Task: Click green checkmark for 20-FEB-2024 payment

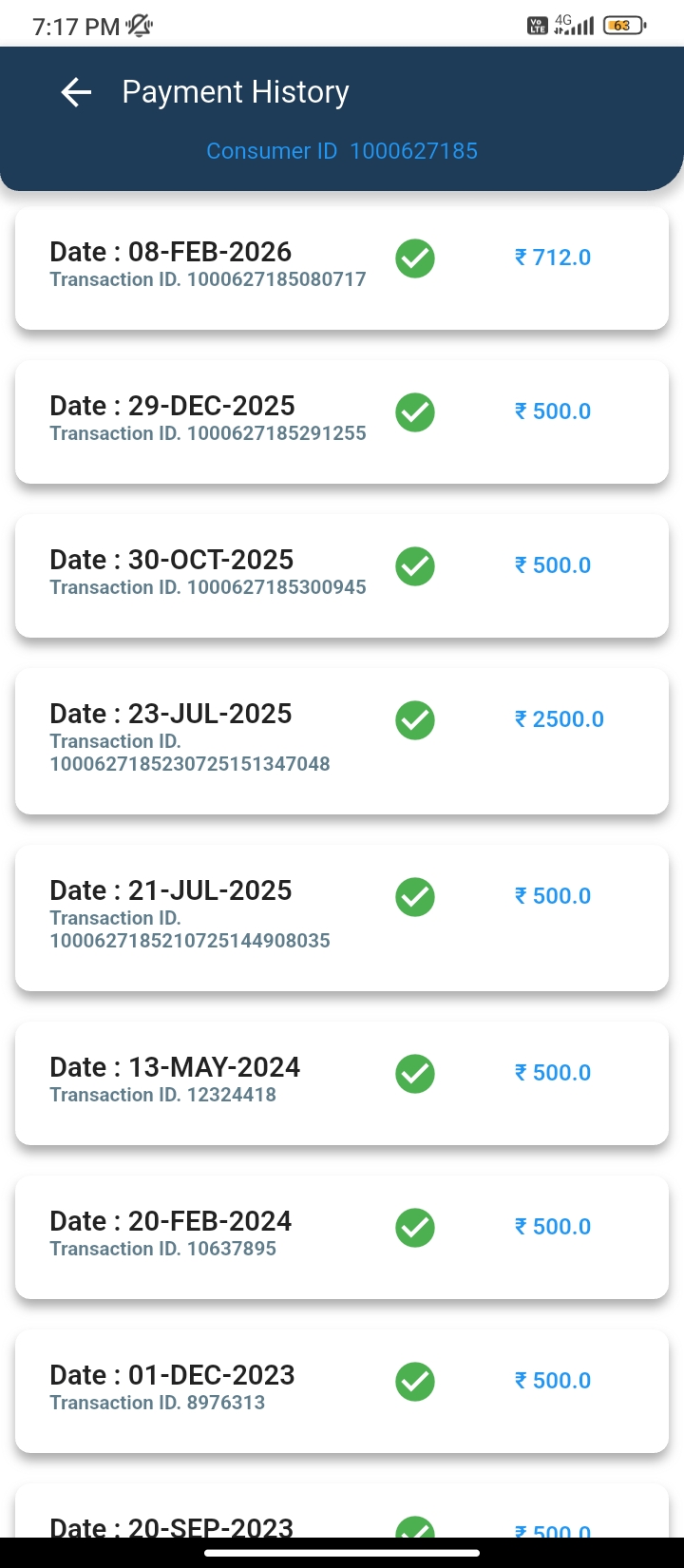Action: (415, 1228)
